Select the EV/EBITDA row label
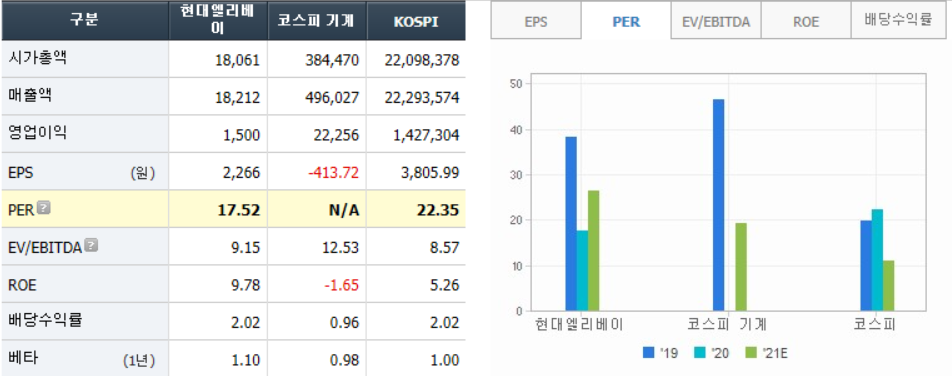 (46, 247)
